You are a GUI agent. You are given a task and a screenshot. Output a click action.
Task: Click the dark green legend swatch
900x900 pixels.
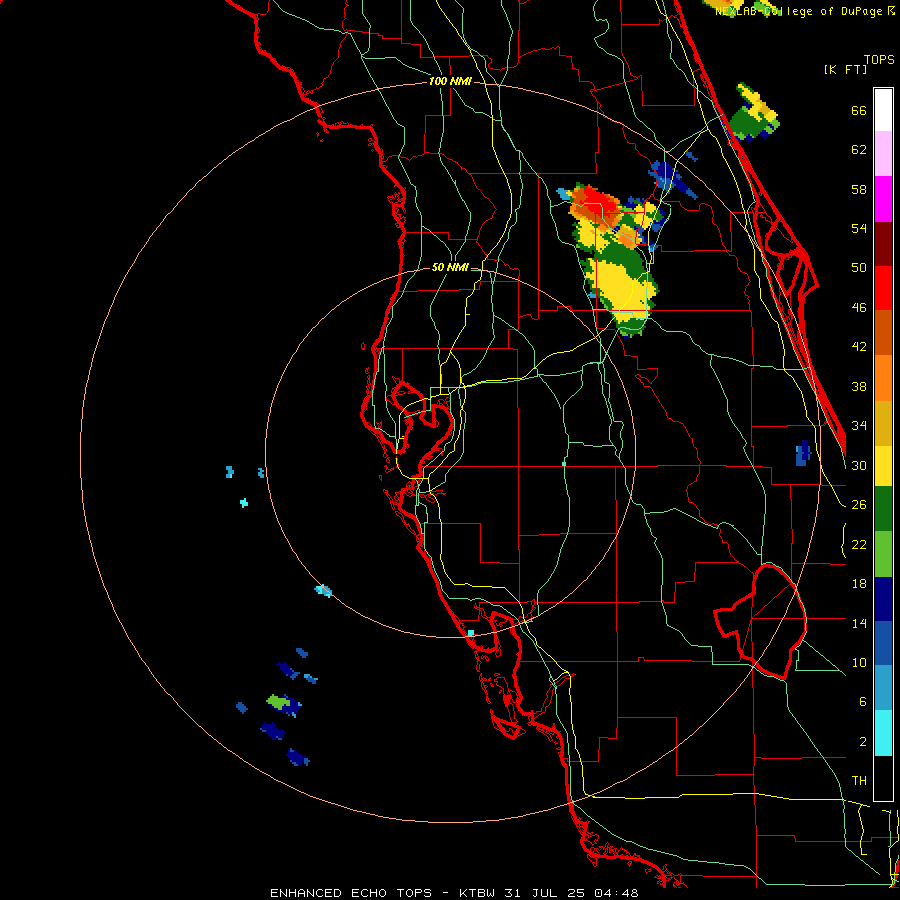883,509
